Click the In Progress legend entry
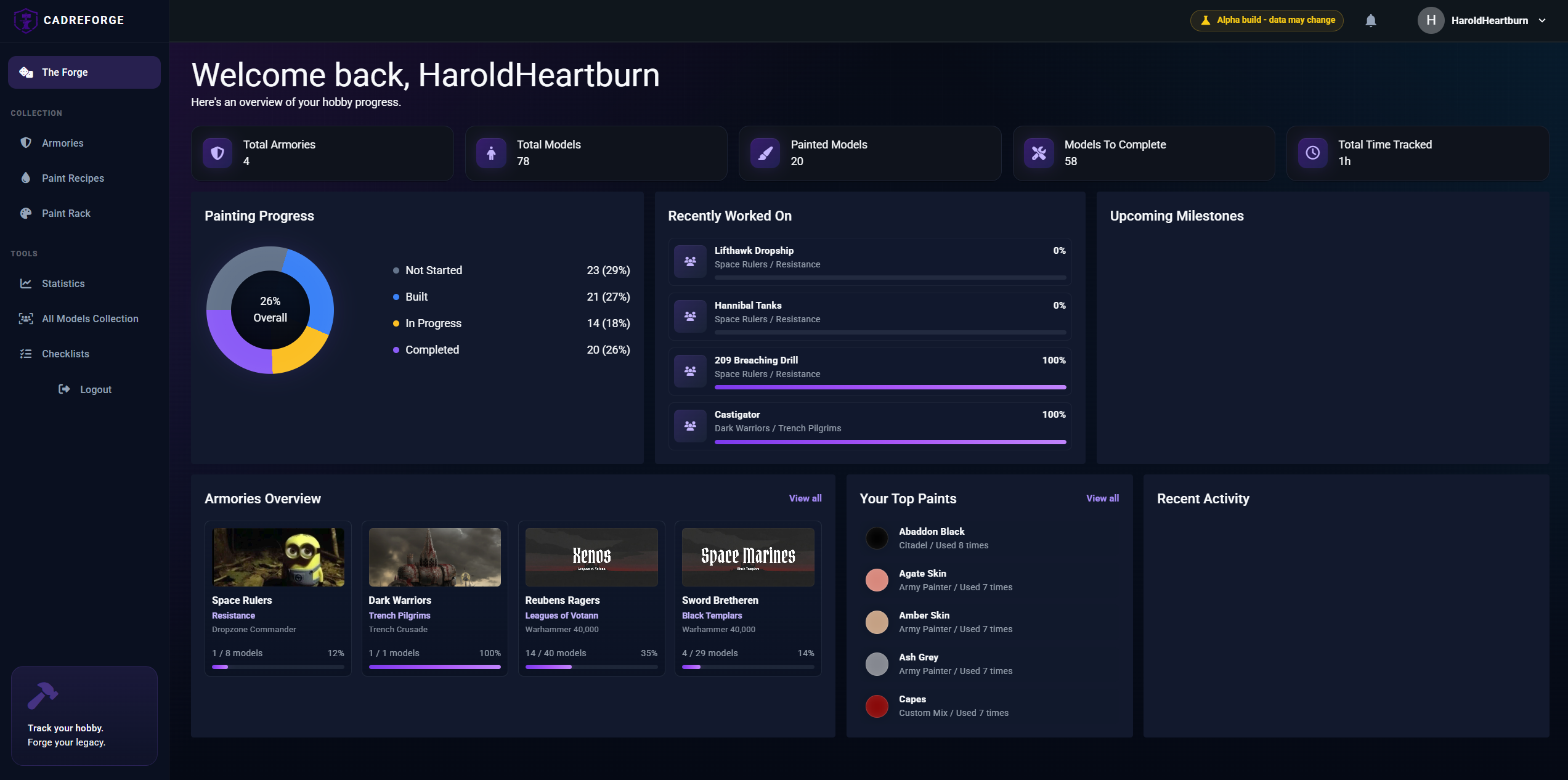 pos(511,323)
